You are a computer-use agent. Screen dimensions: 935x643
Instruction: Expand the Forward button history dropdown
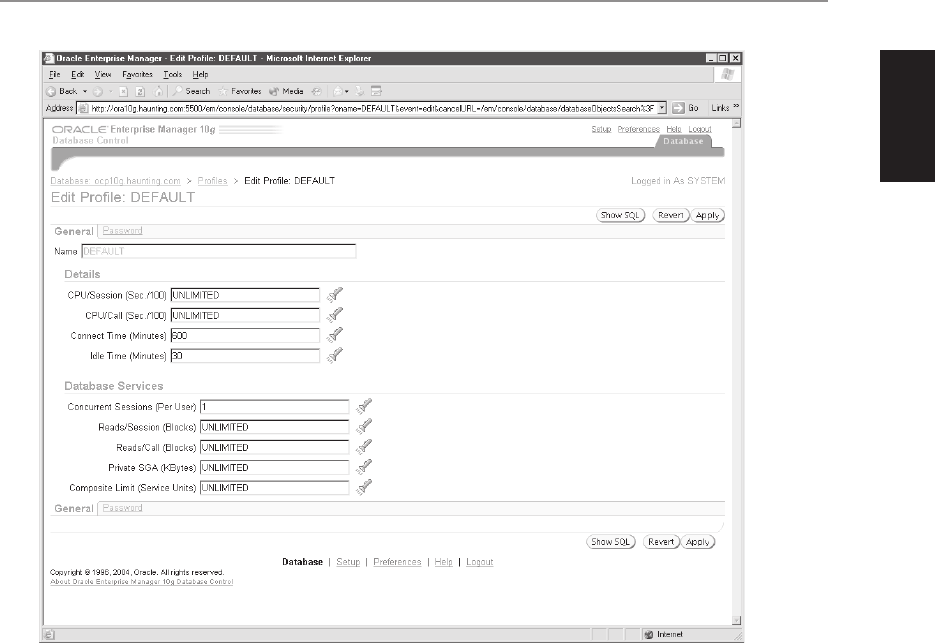pyautogui.click(x=110, y=91)
